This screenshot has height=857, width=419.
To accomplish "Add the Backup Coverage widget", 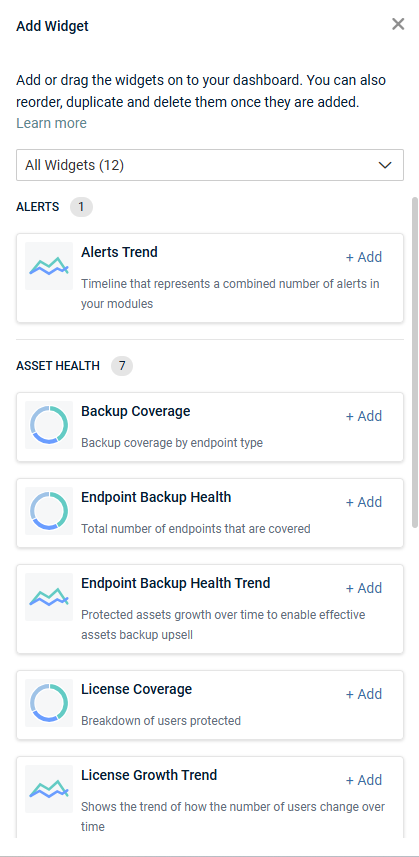I will tap(364, 416).
